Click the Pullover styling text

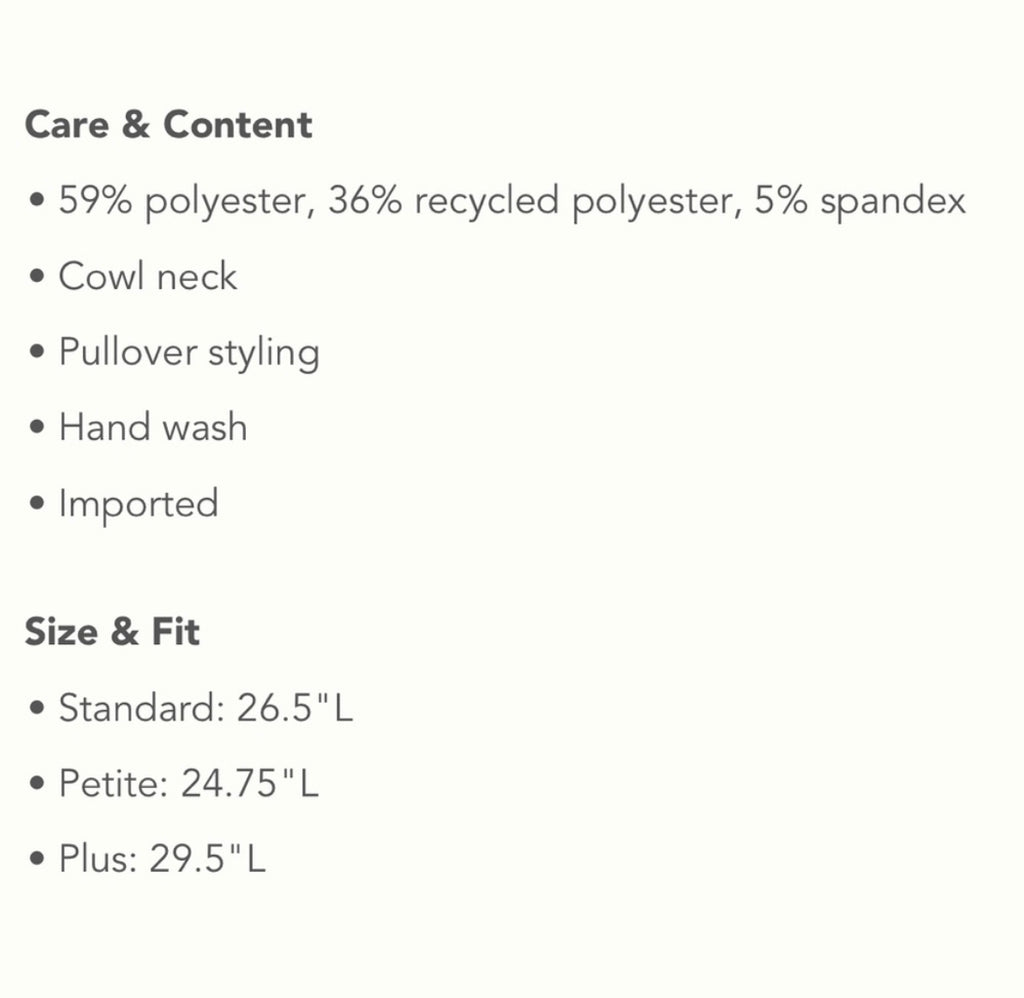coord(189,353)
